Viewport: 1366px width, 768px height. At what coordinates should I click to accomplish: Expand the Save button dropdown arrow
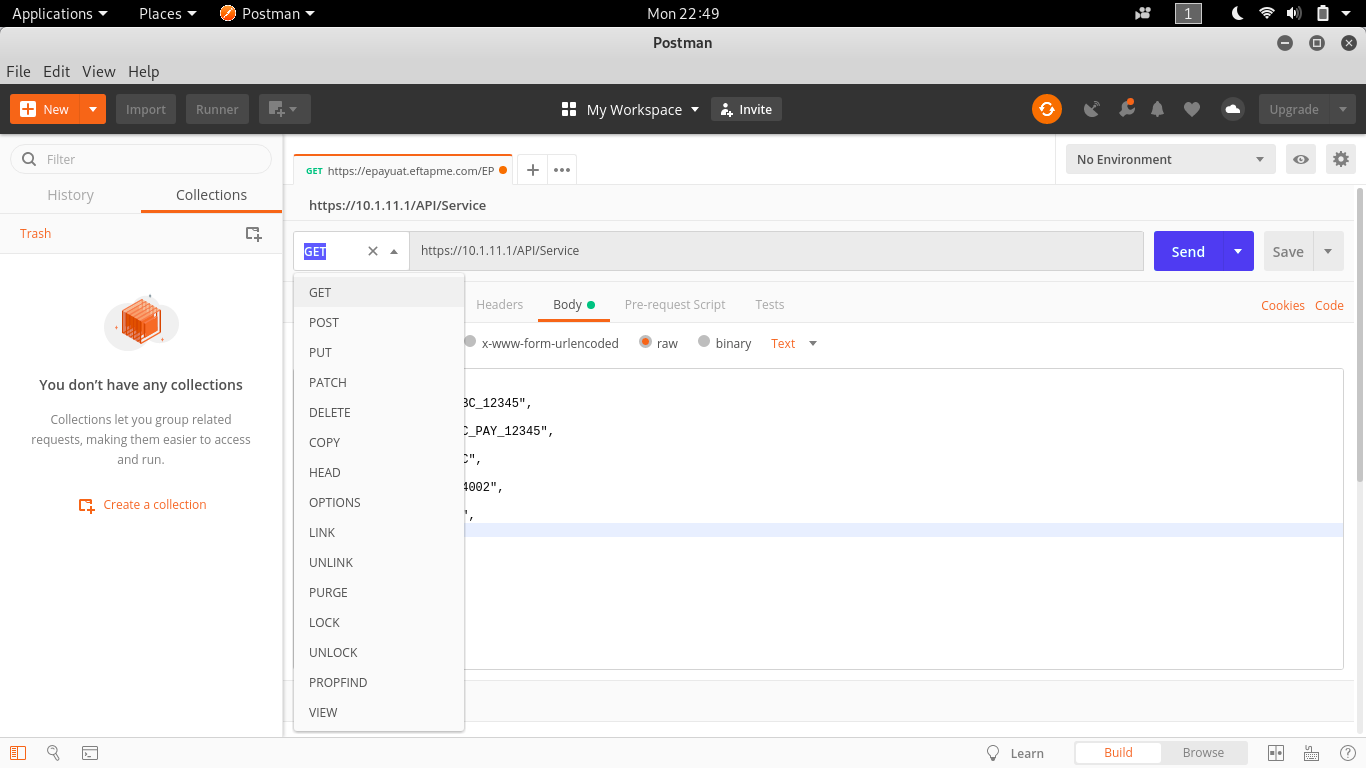coord(1328,251)
